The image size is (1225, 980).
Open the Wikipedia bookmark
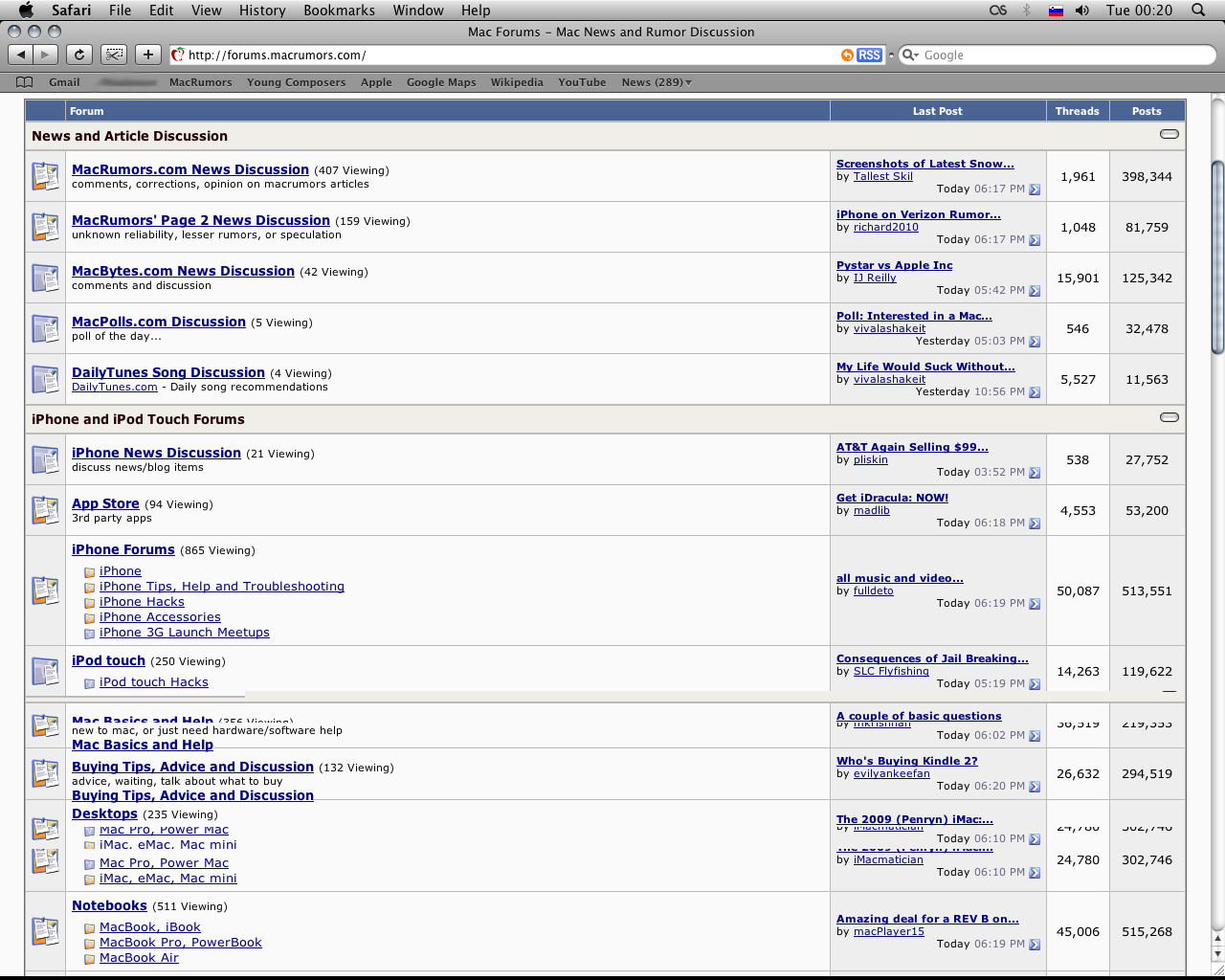517,82
